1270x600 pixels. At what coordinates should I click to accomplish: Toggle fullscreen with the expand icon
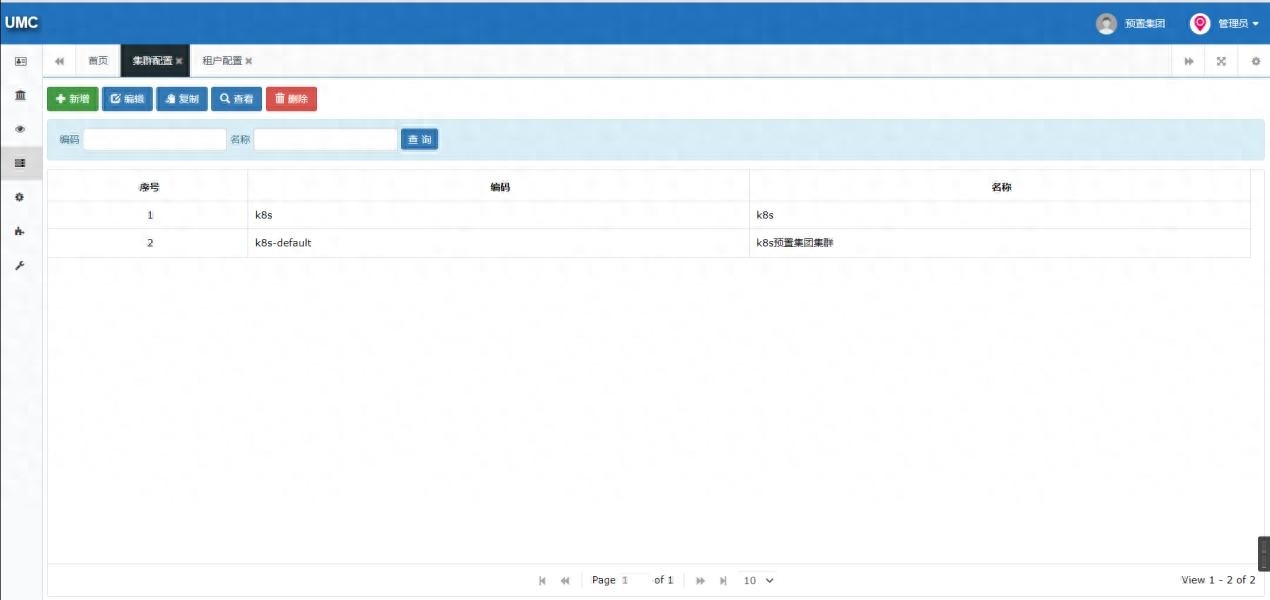point(1221,61)
